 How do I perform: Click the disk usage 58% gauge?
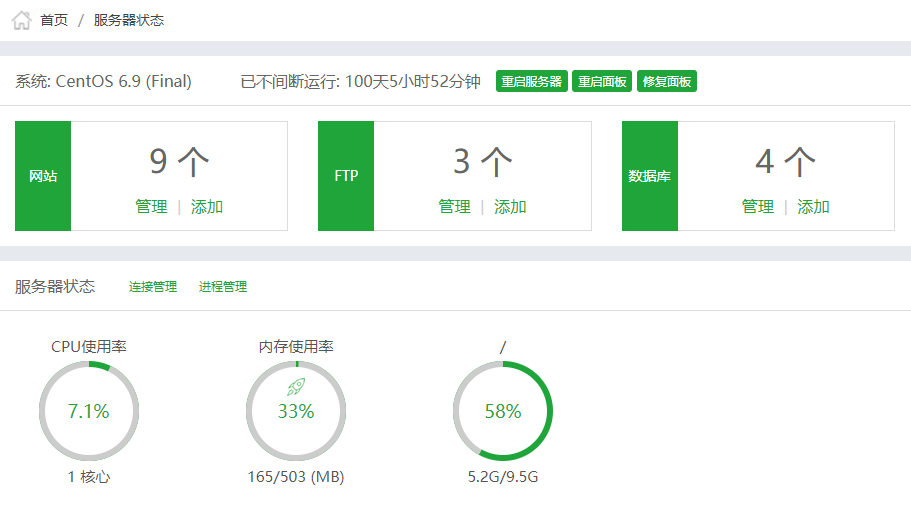pos(503,411)
